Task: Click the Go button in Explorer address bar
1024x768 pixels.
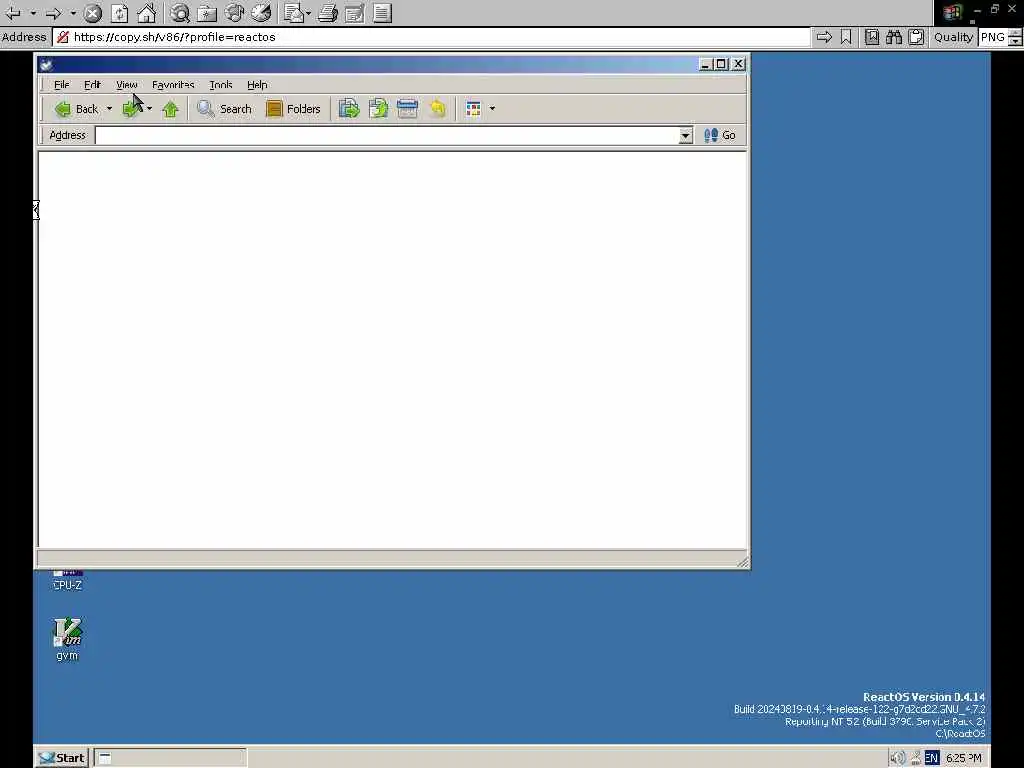Action: [720, 135]
